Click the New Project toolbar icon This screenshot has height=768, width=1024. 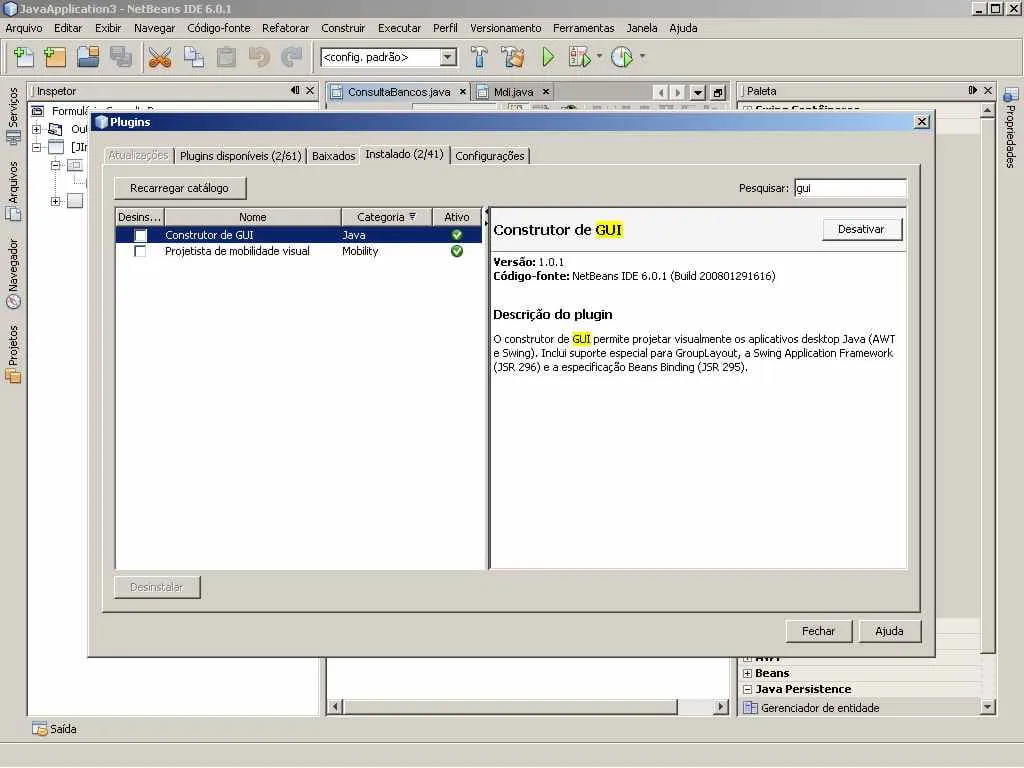pyautogui.click(x=55, y=57)
